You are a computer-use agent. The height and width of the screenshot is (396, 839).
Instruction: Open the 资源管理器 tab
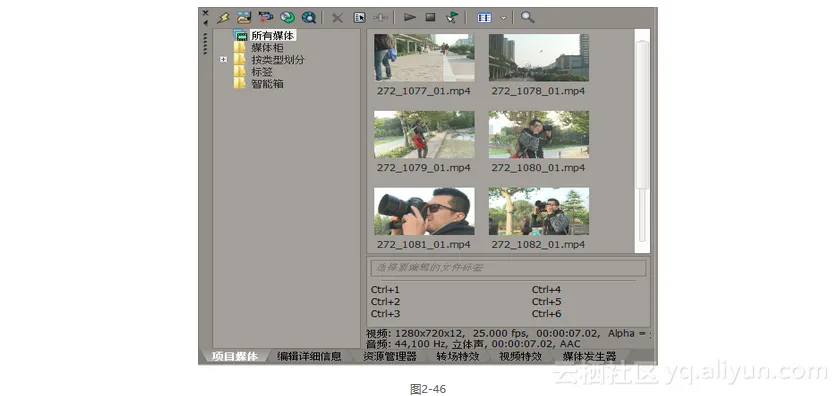390,356
